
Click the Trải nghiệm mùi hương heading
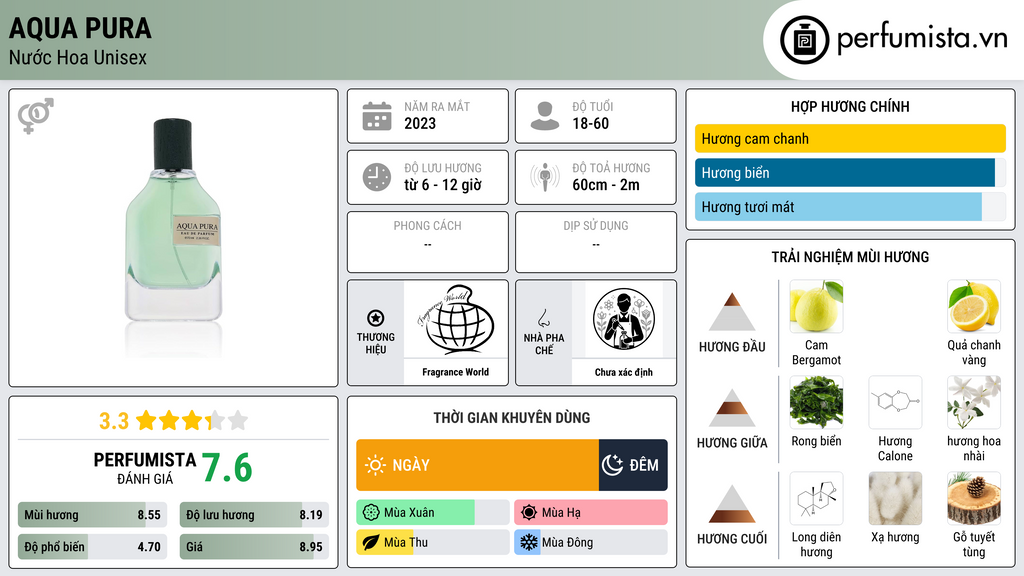pyautogui.click(x=850, y=257)
